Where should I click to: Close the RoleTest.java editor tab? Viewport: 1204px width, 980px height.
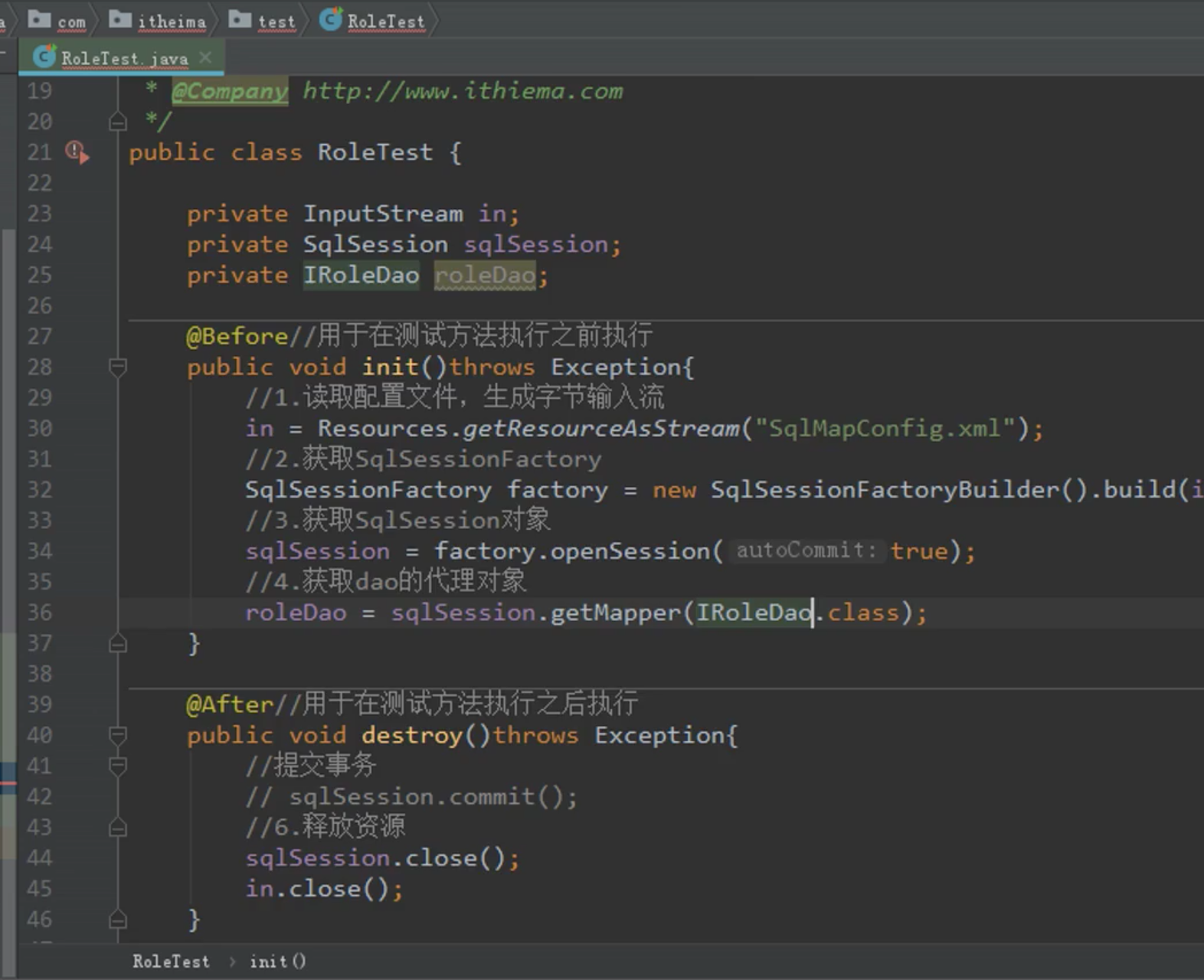point(205,57)
